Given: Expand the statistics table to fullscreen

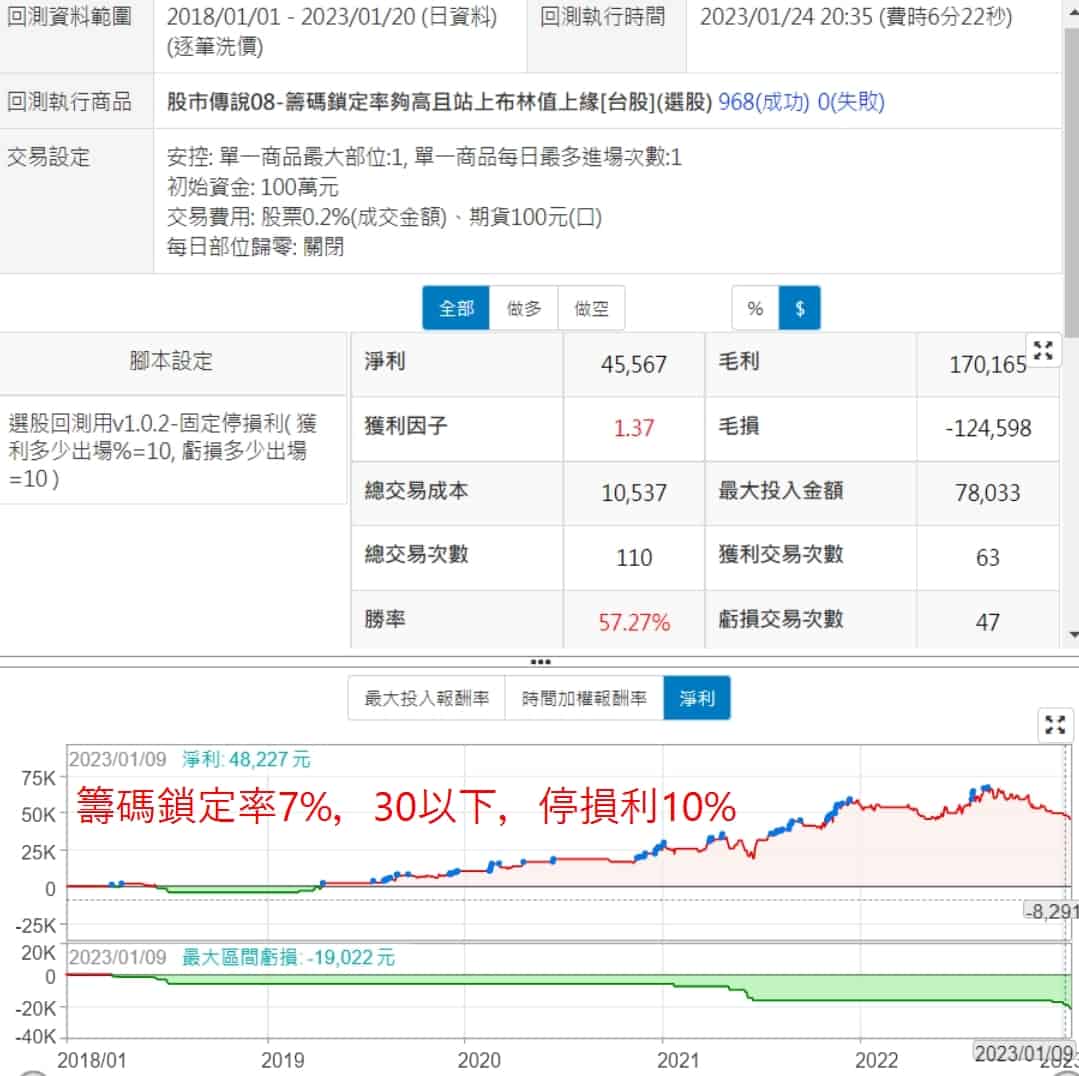Looking at the screenshot, I should pos(1043,351).
